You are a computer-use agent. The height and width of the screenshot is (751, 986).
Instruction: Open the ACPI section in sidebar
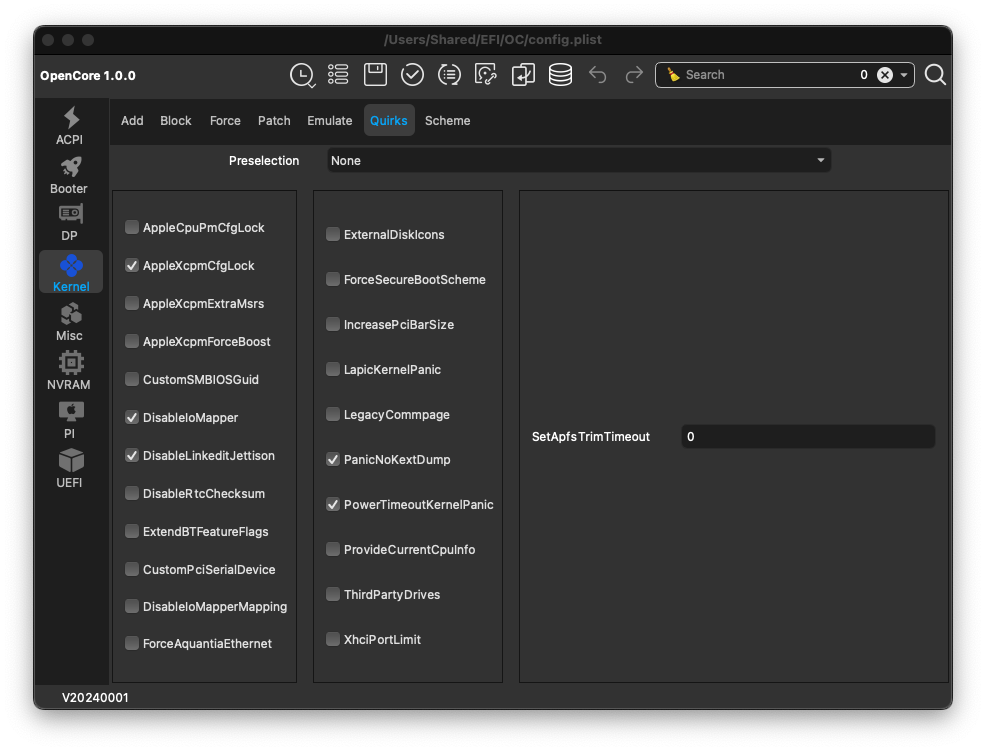point(70,126)
